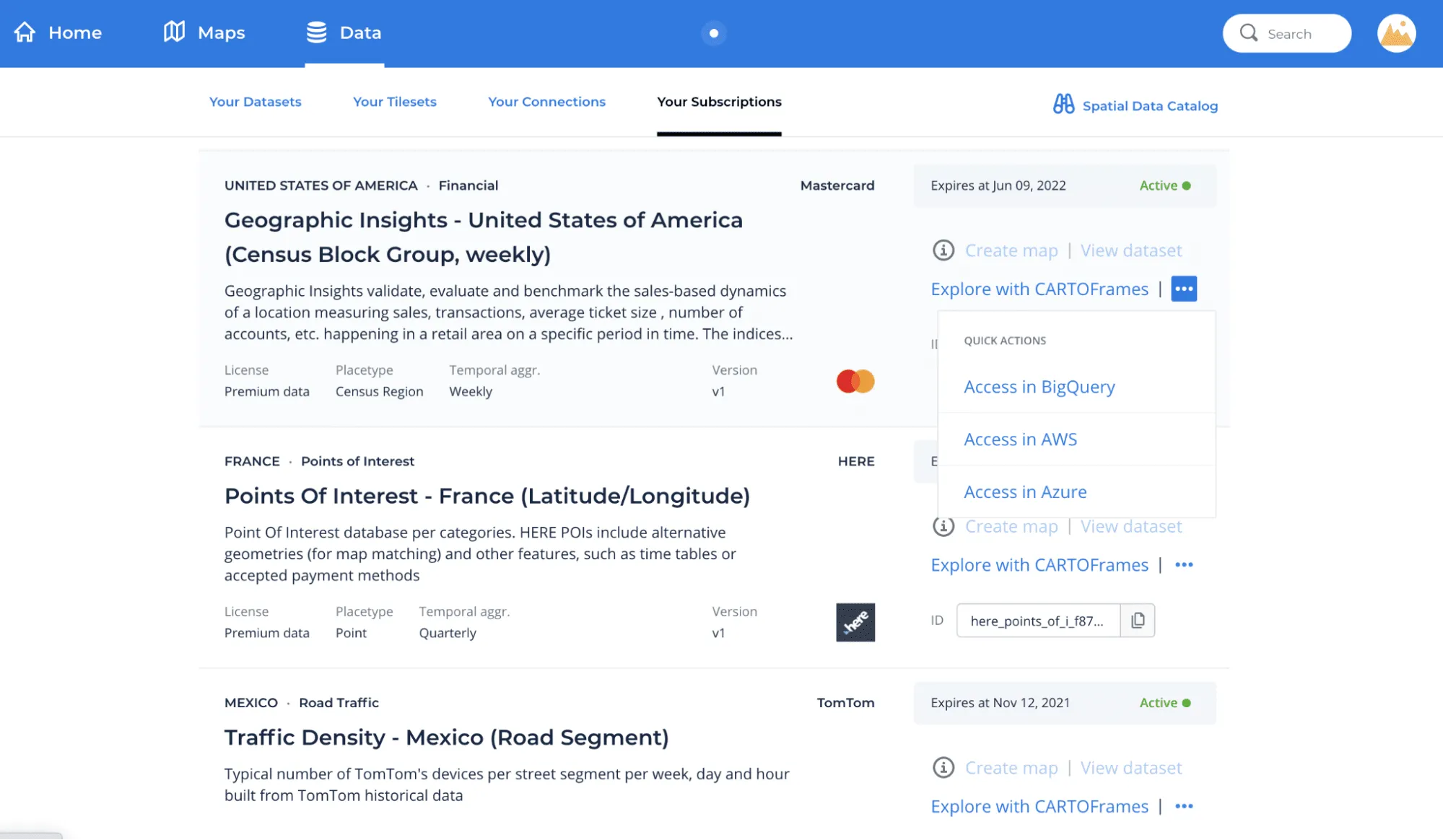Open Maps via the map icon
This screenshot has width=1443, height=840.
[174, 32]
